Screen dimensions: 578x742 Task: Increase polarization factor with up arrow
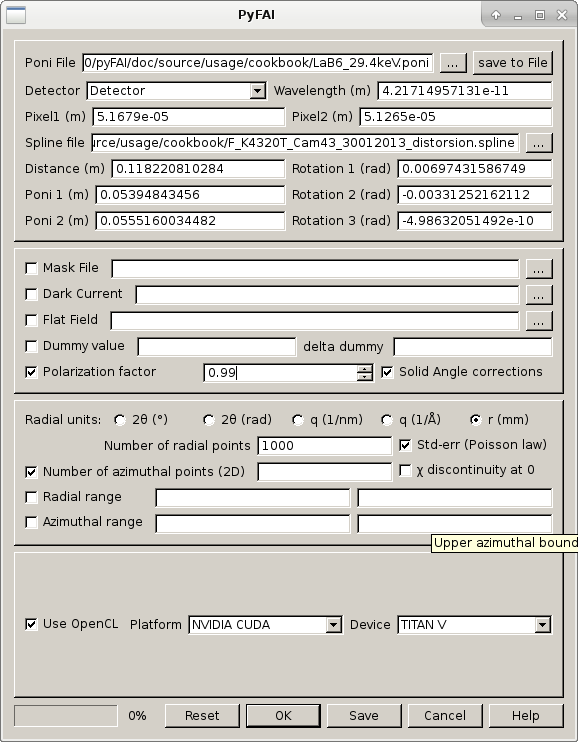pyautogui.click(x=365, y=369)
